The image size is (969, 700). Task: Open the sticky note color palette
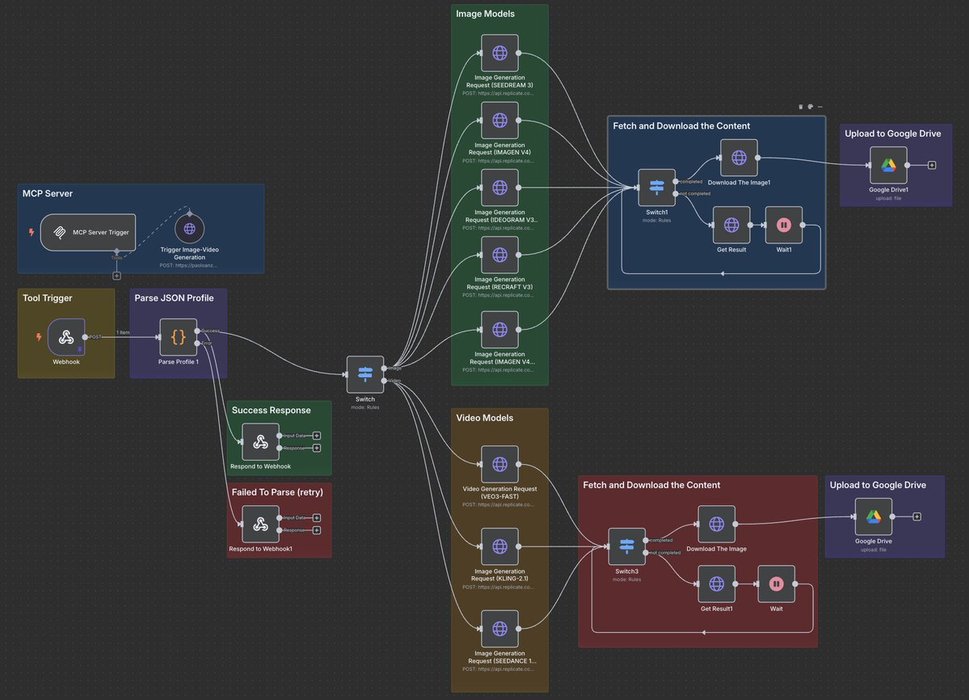tap(810, 107)
